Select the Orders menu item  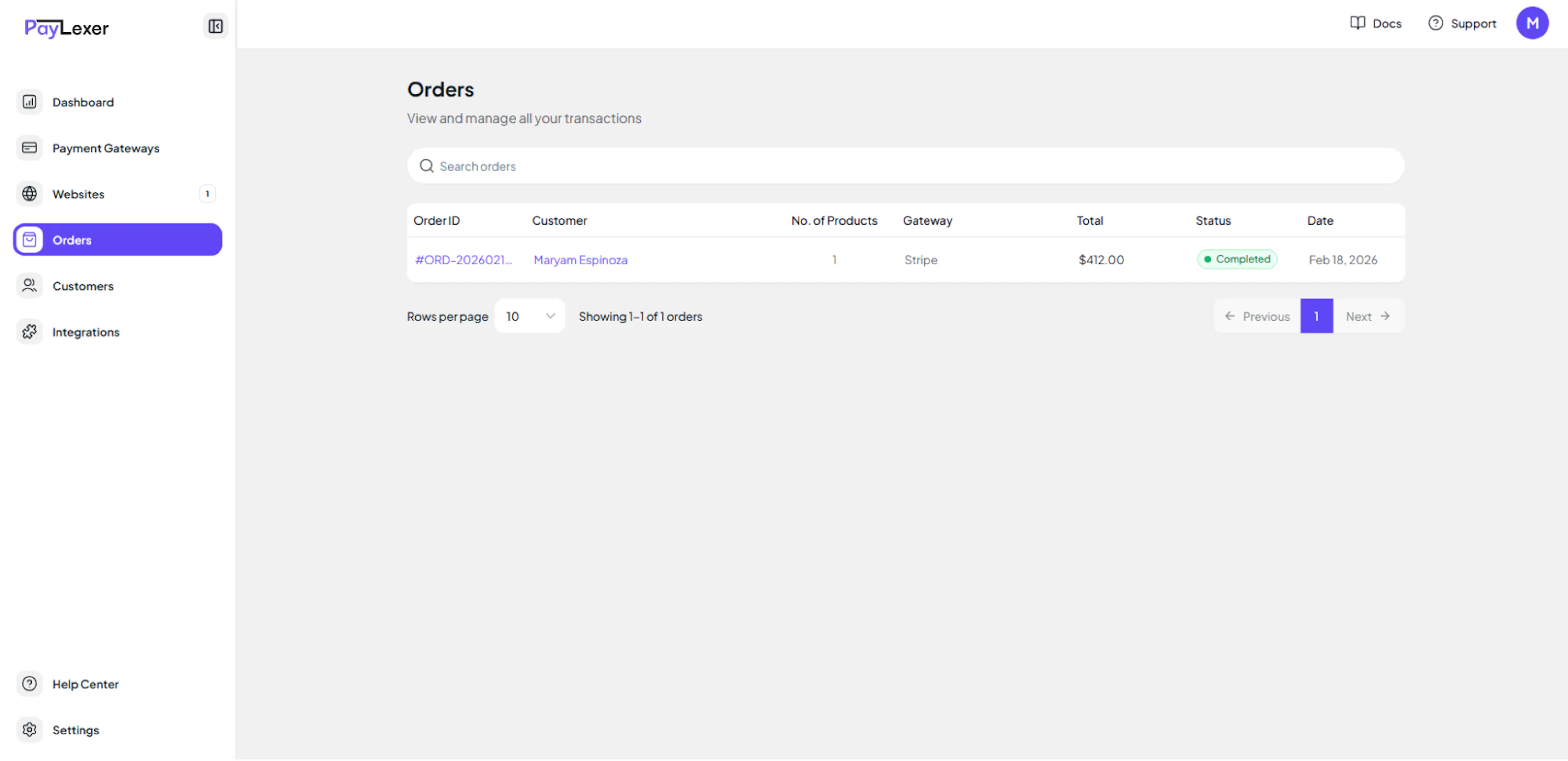118,240
